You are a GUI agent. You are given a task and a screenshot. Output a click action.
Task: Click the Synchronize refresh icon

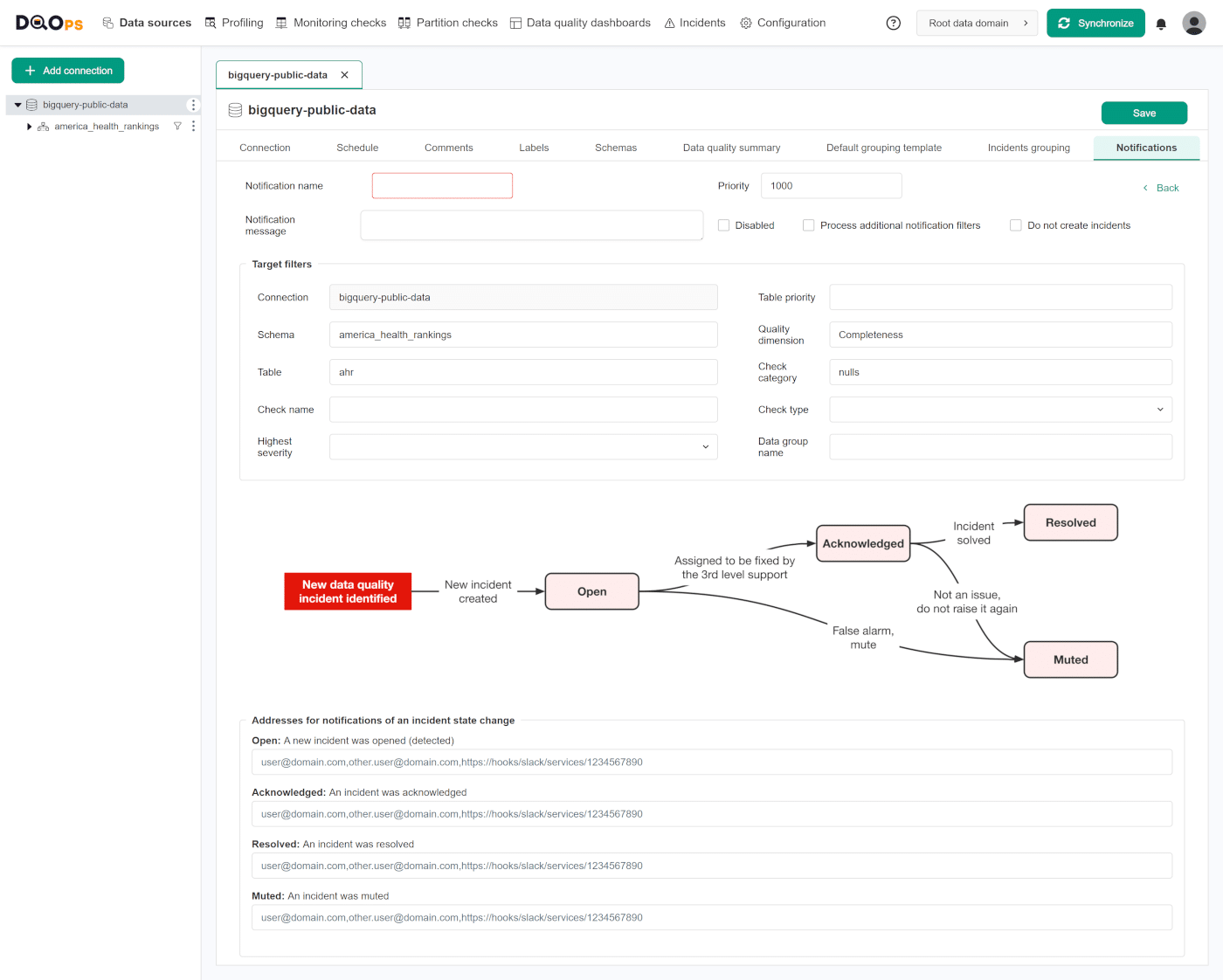click(x=1064, y=24)
